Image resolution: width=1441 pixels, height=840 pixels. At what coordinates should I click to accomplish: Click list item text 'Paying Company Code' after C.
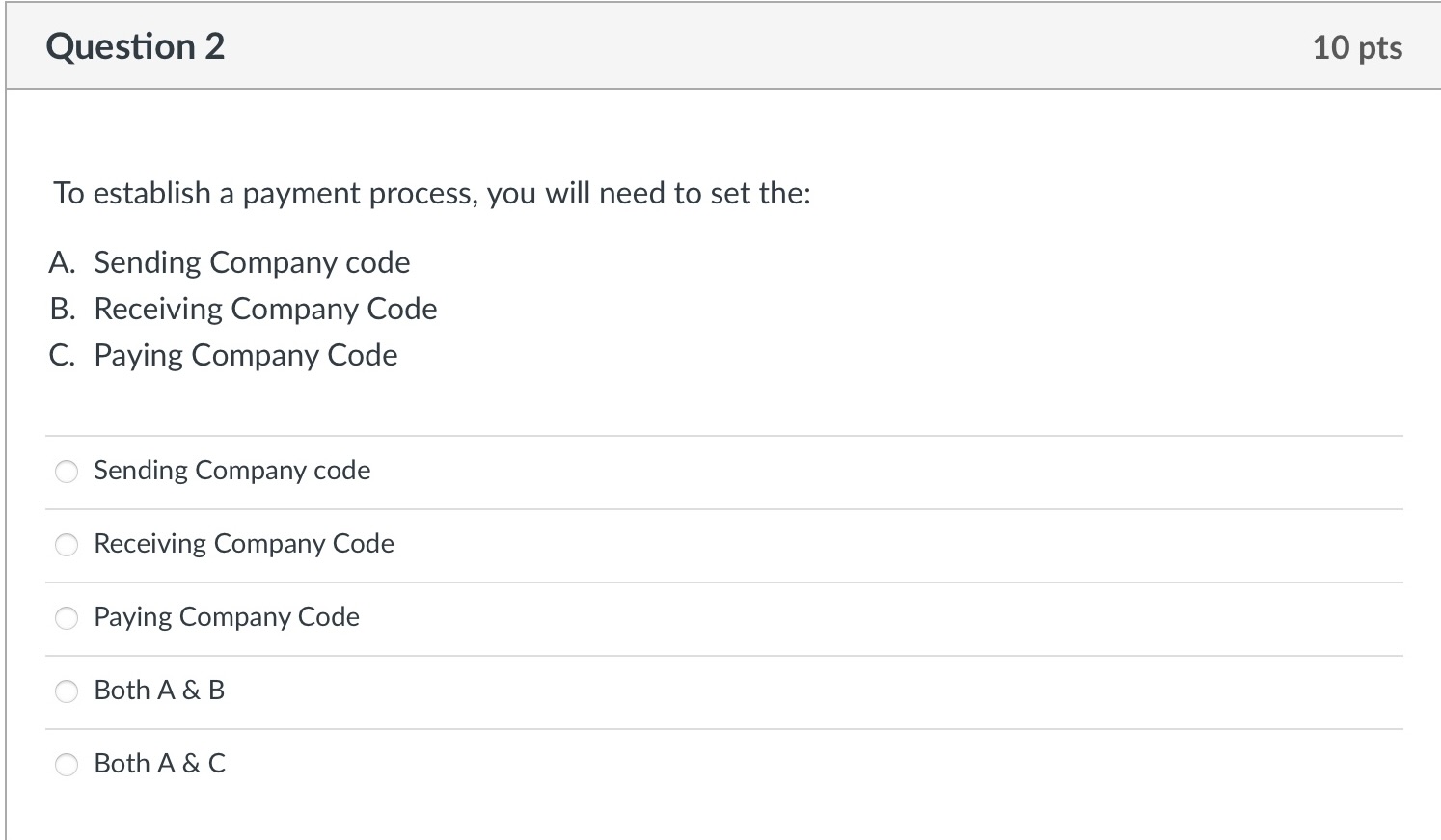[246, 355]
